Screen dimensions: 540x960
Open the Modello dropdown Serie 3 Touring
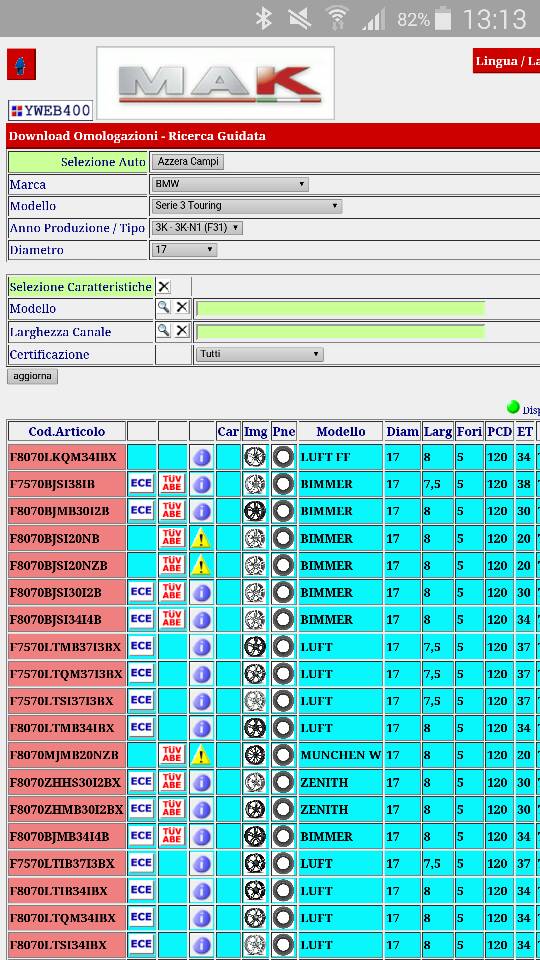(x=246, y=206)
